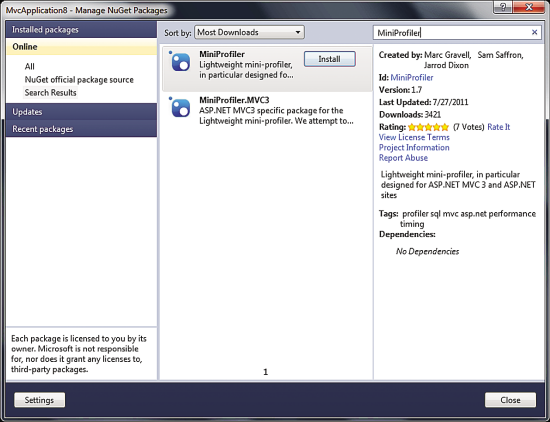Click the Version: 1.7 text
Viewport: 550px width, 422px height.
[x=400, y=90]
